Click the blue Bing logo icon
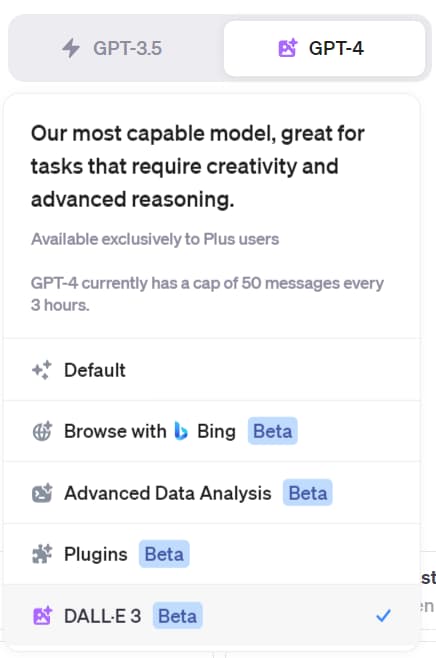 [181, 431]
